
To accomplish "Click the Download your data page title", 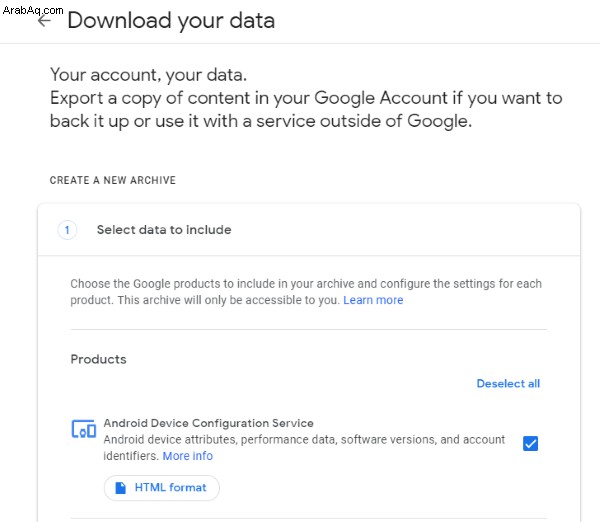I will tap(171, 21).
